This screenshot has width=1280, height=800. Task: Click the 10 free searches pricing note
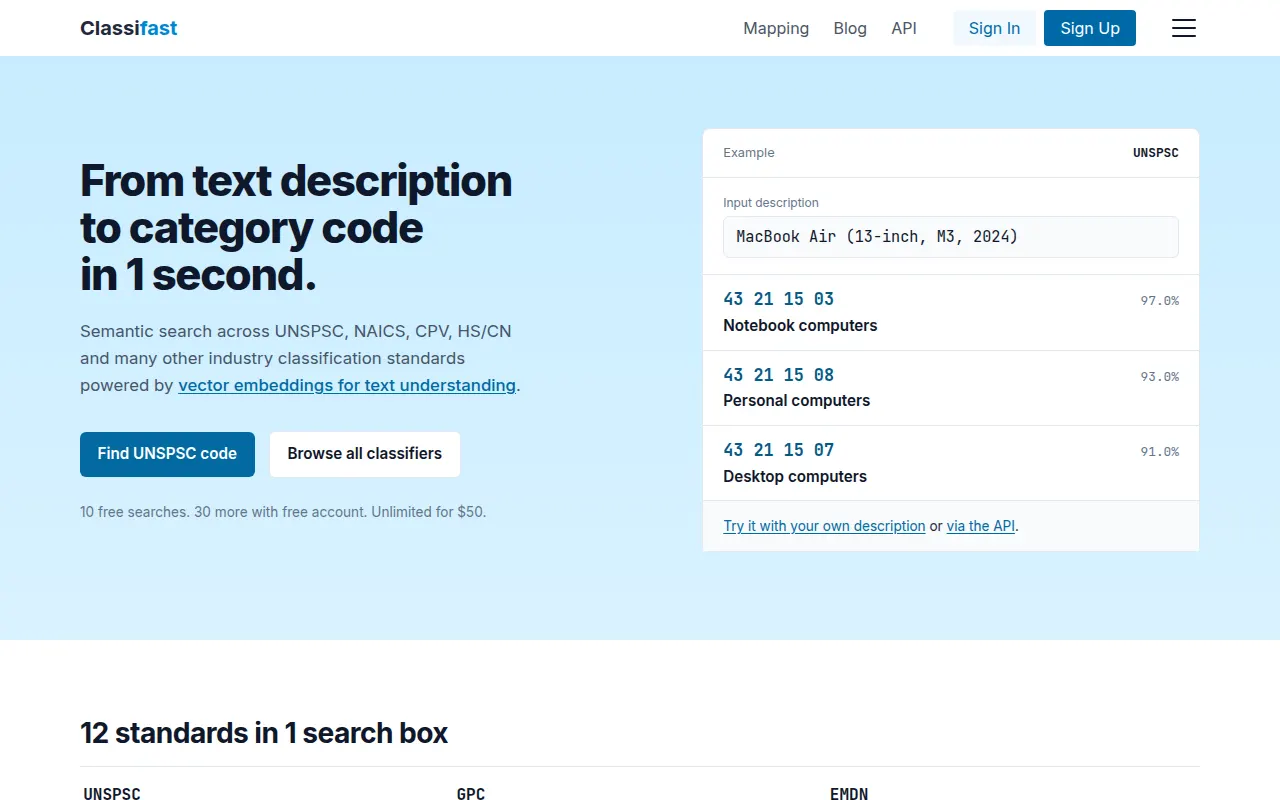click(x=283, y=512)
